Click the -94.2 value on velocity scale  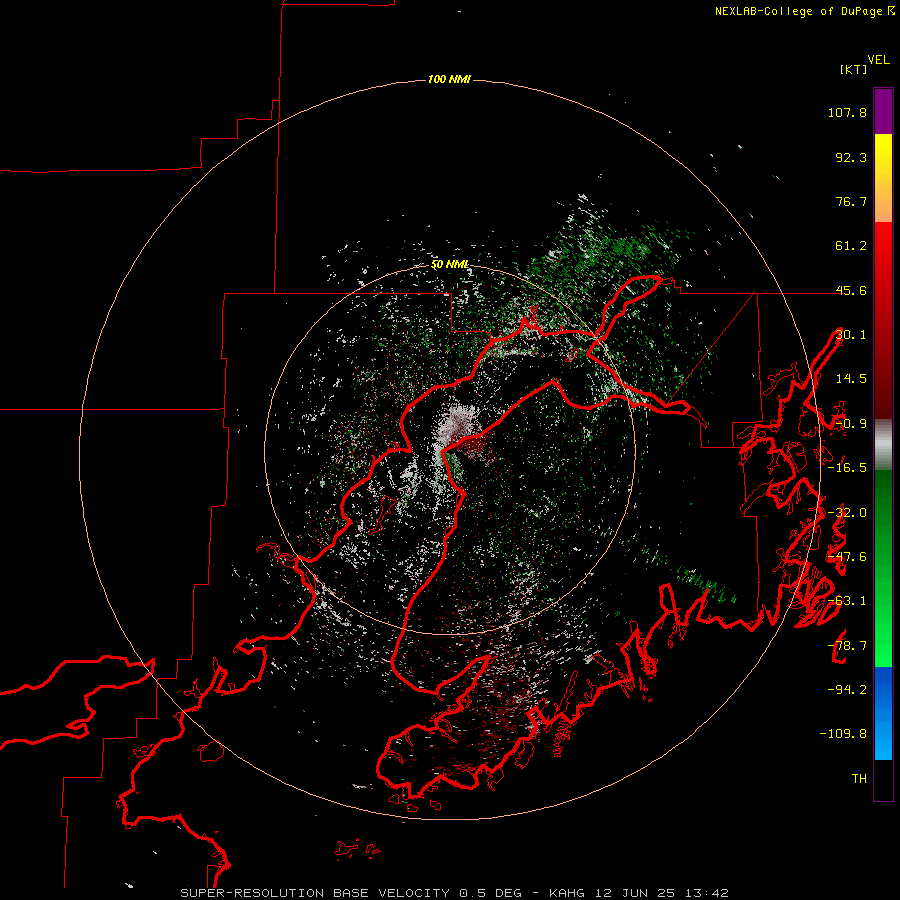coord(847,689)
